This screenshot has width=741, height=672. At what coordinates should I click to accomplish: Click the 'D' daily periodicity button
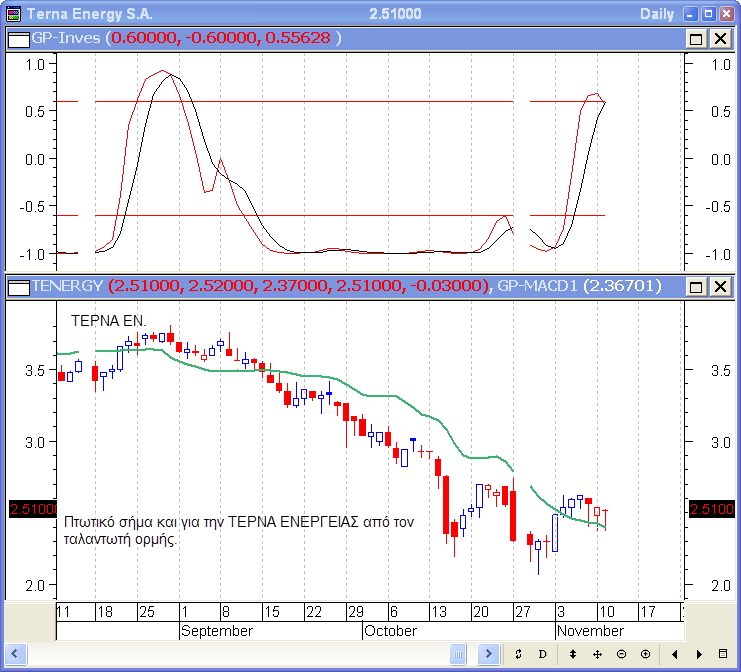point(543,654)
